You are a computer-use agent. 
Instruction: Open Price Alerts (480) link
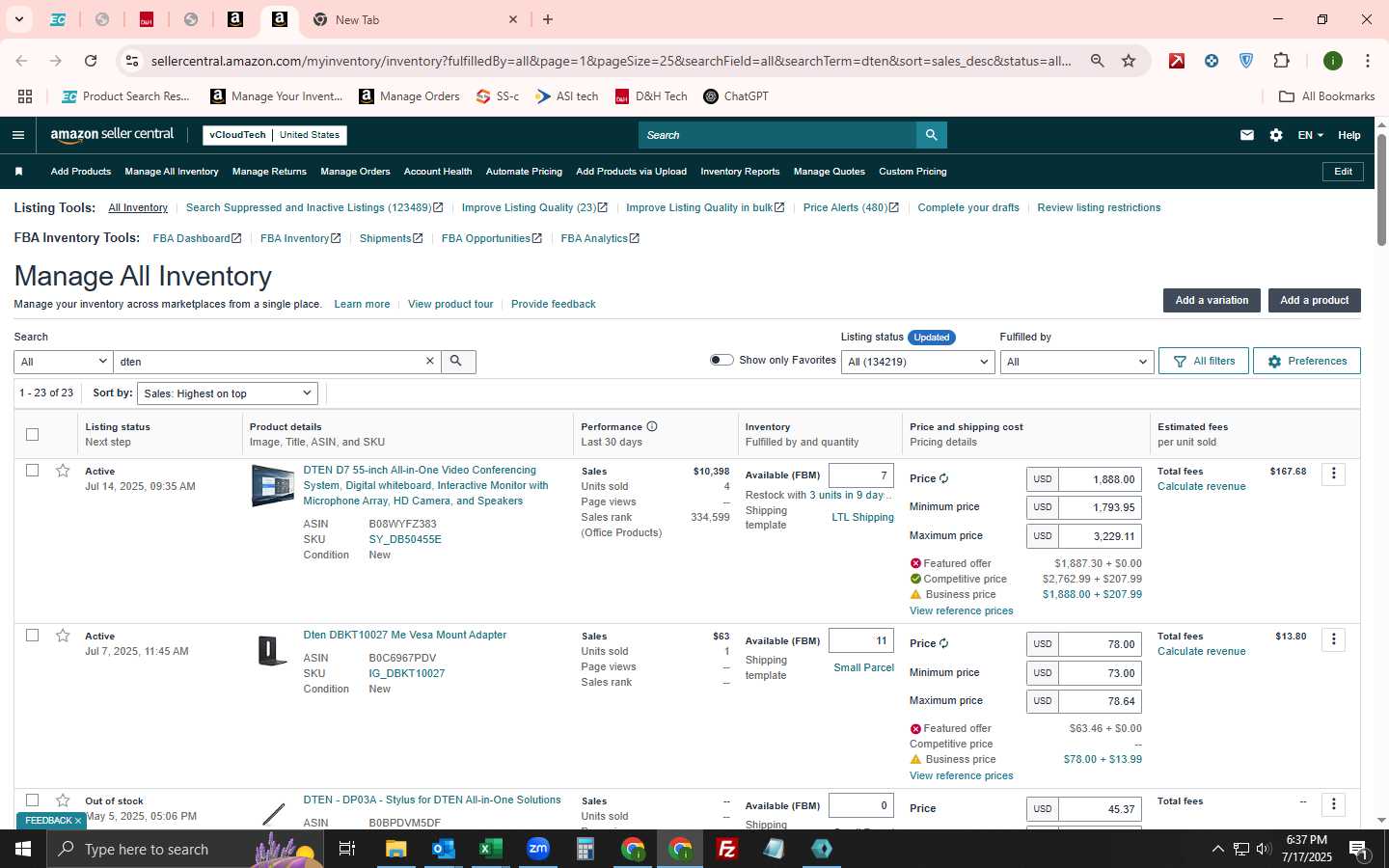click(851, 207)
